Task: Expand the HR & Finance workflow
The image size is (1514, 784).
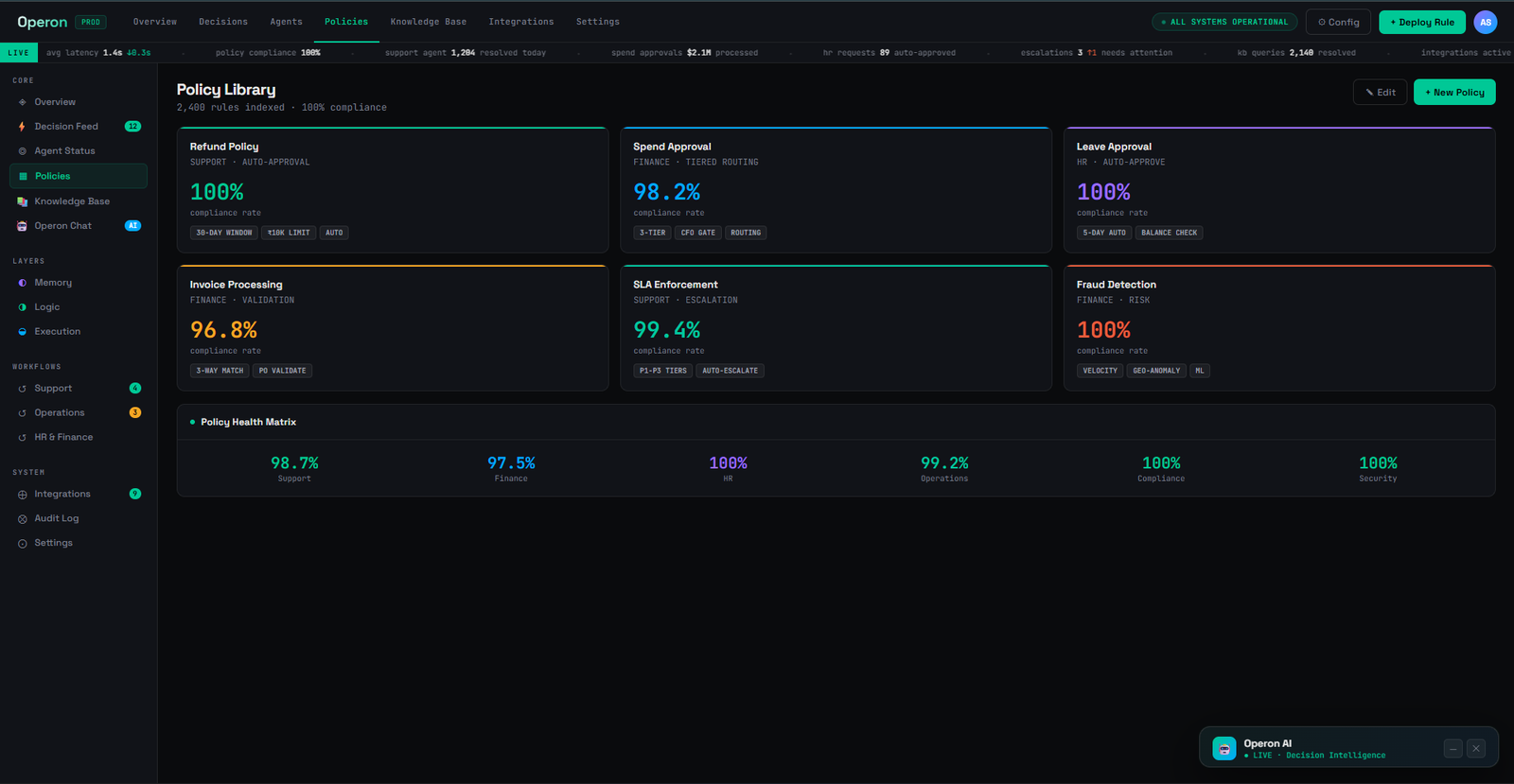Action: (79, 438)
